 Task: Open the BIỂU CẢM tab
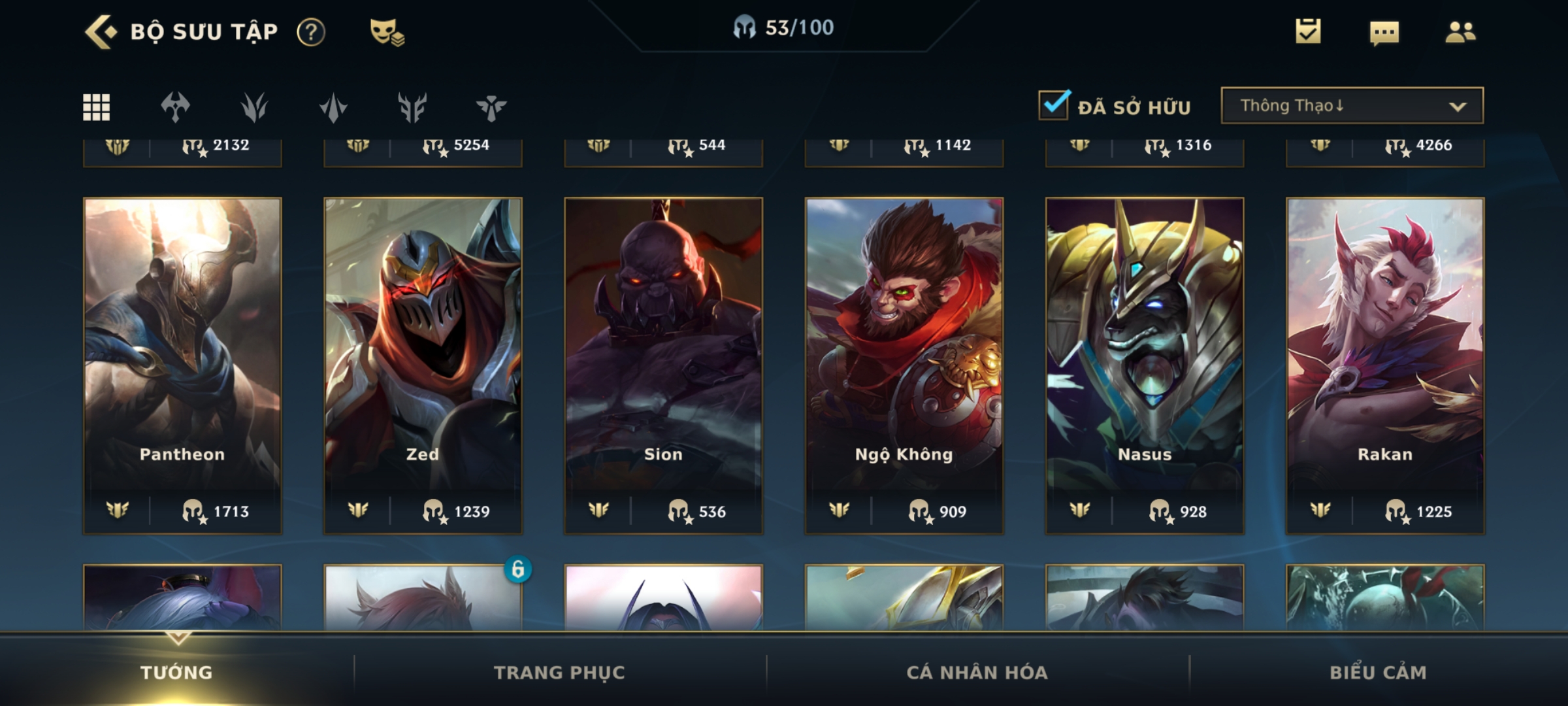pyautogui.click(x=1378, y=672)
